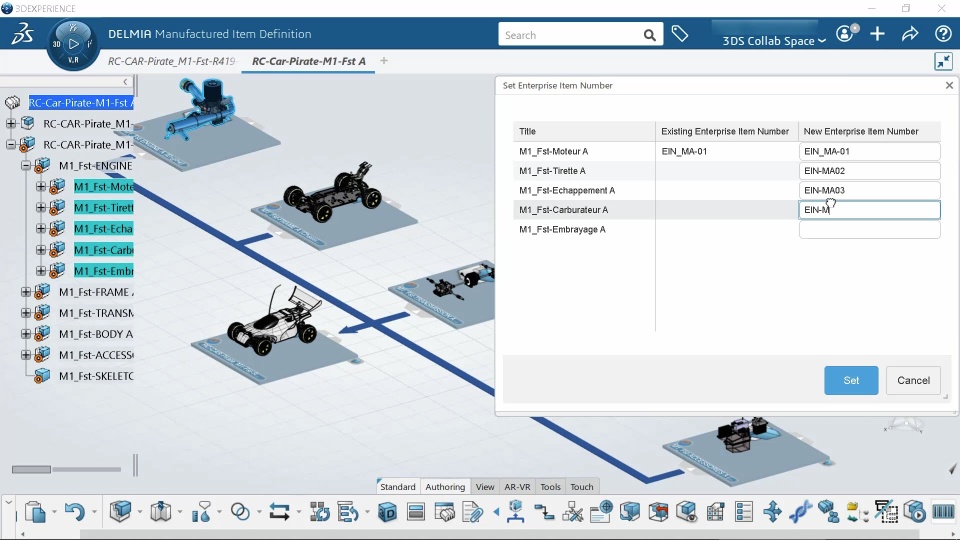Click the toolbar expand chevron at far left

[8, 503]
